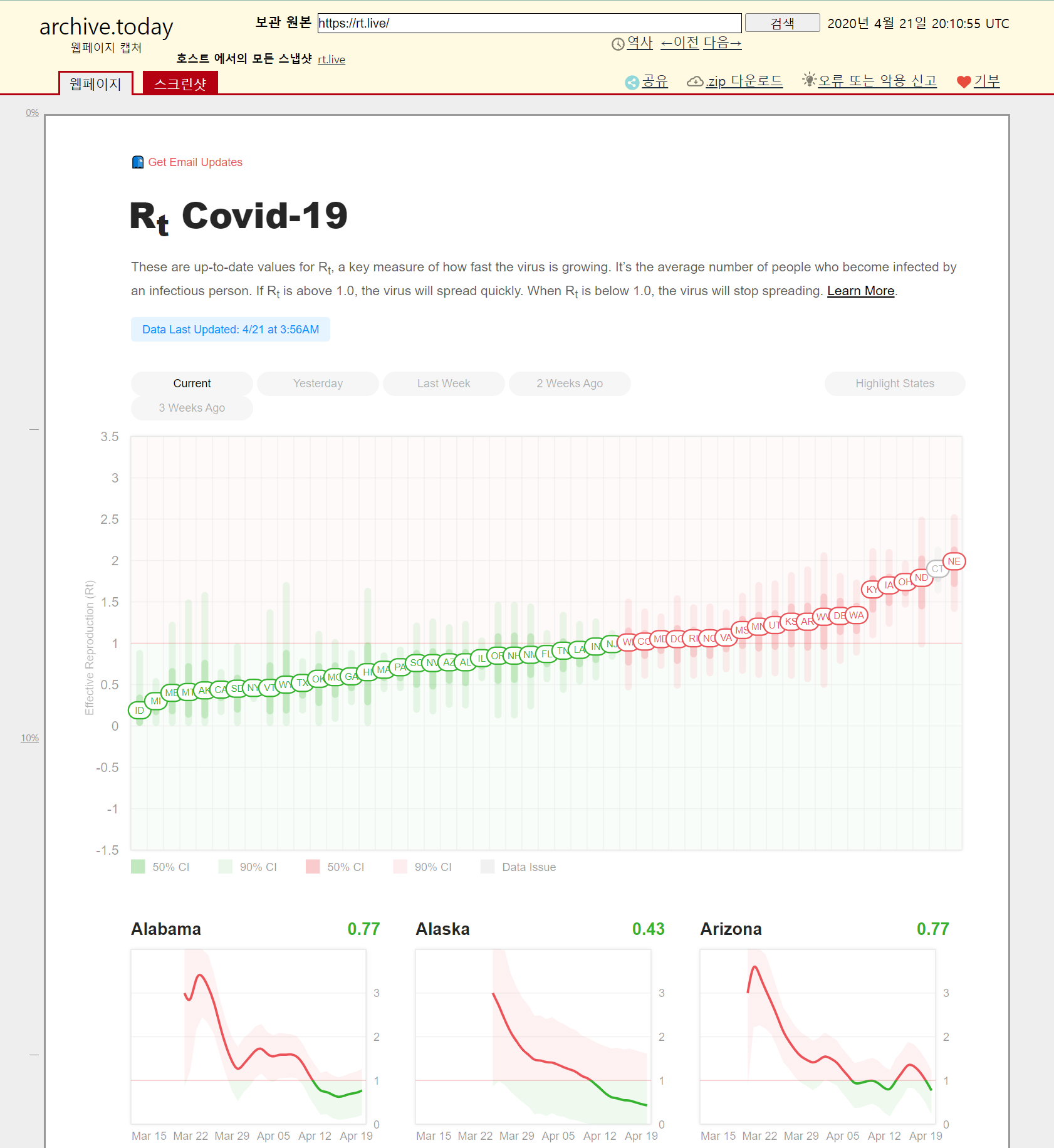Click the mailbox icon beside Get Email Updates
Viewport: 1054px width, 1148px height.
[138, 162]
